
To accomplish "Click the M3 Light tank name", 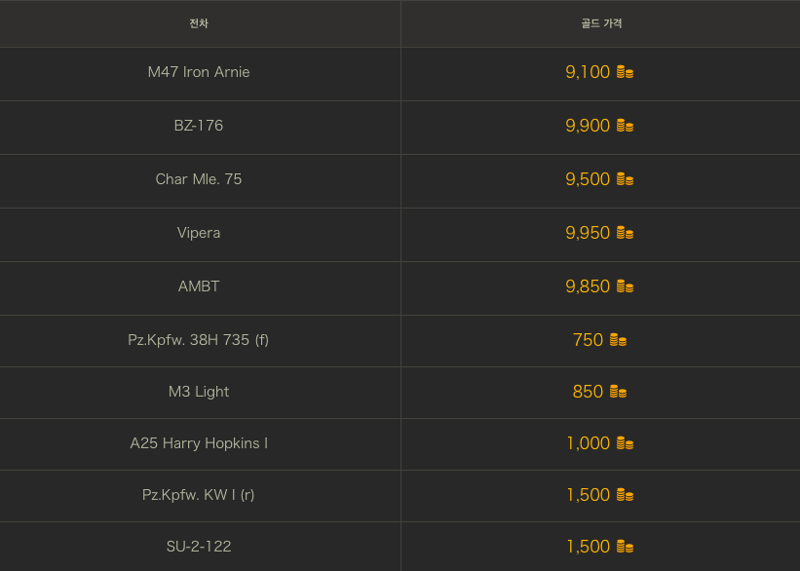I will click(198, 391).
